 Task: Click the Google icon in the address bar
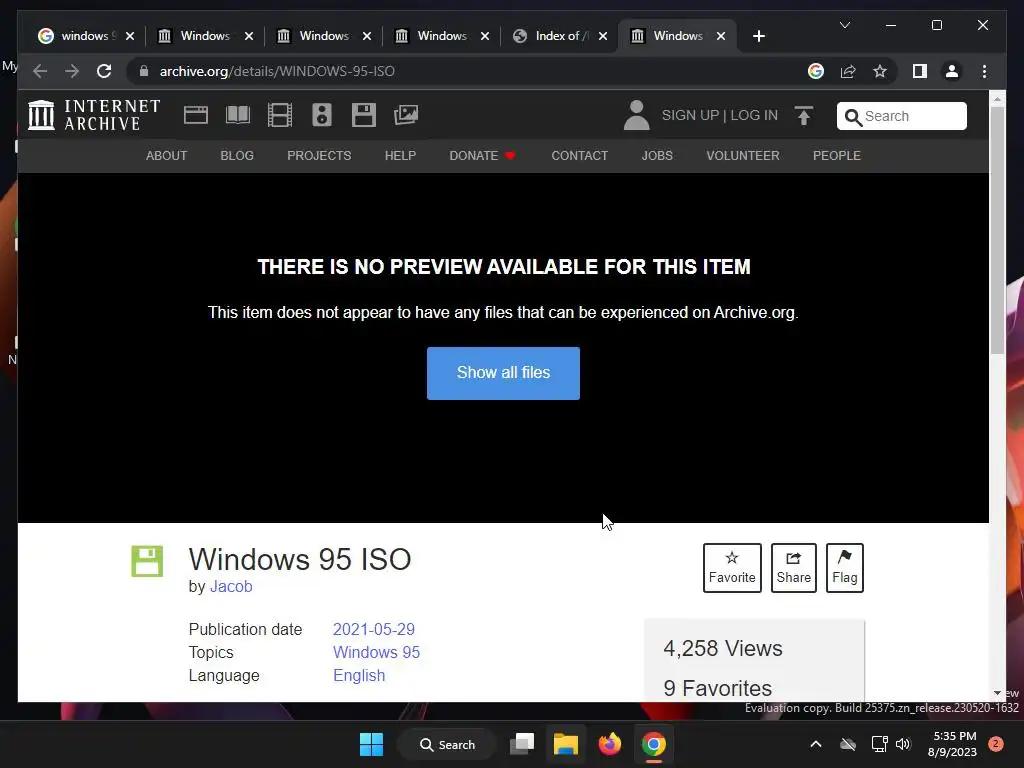[x=816, y=71]
